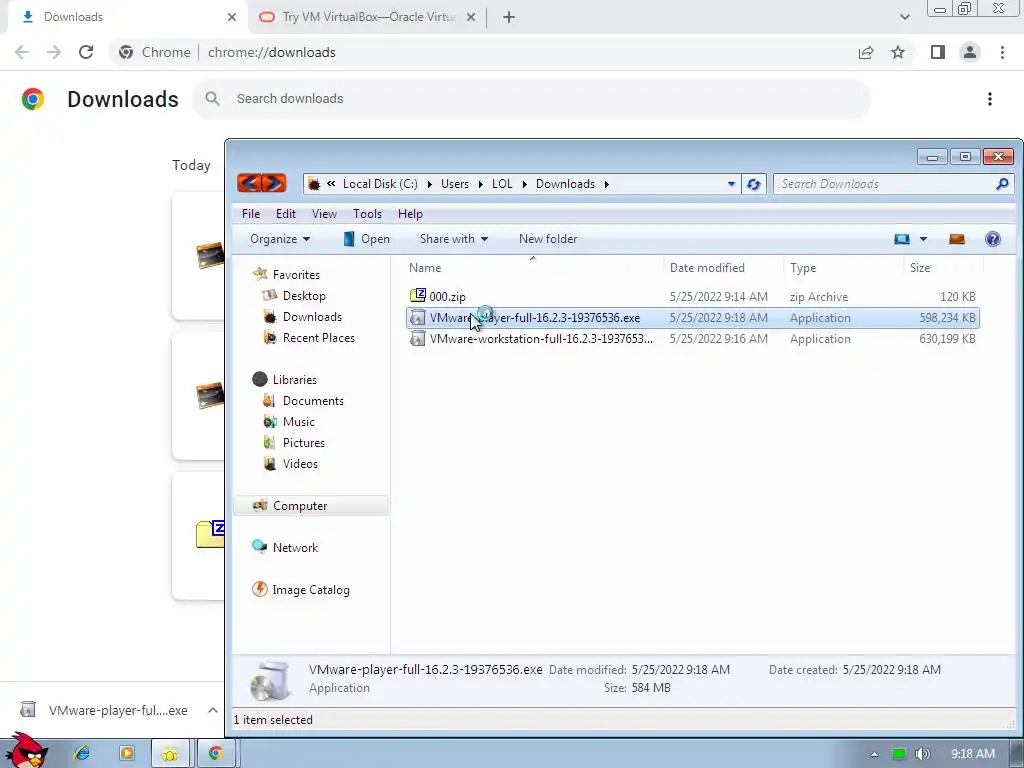
Task: Open Image Catalog in sidebar
Action: (311, 590)
